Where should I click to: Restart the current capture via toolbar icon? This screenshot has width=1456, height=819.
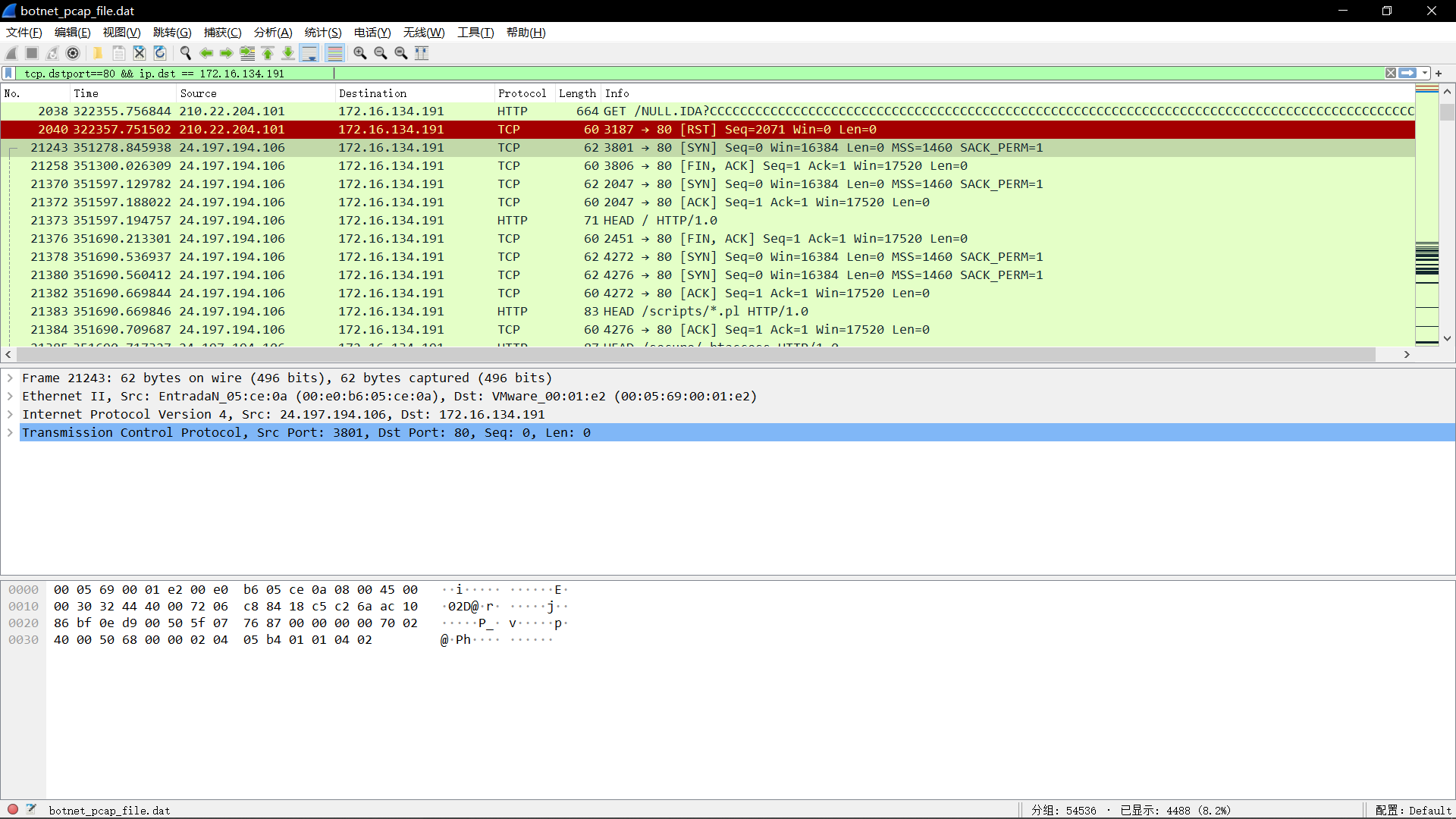click(x=52, y=53)
